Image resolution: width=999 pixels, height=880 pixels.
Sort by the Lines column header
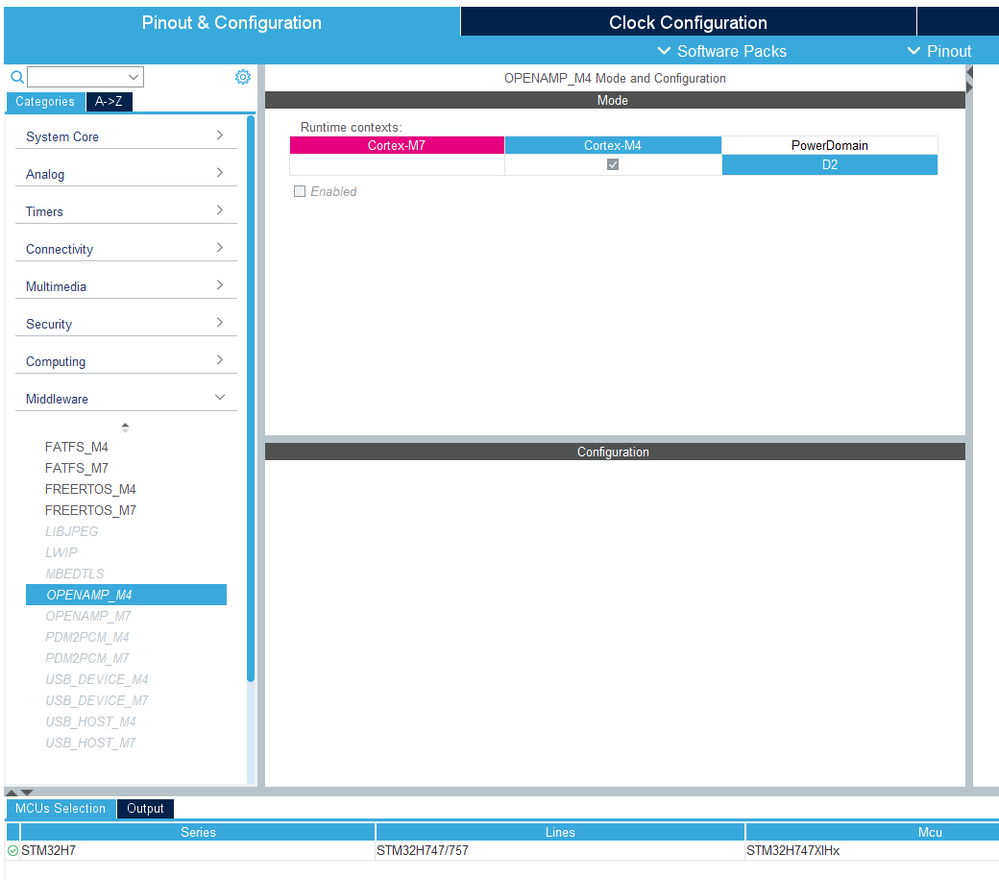tap(560, 832)
